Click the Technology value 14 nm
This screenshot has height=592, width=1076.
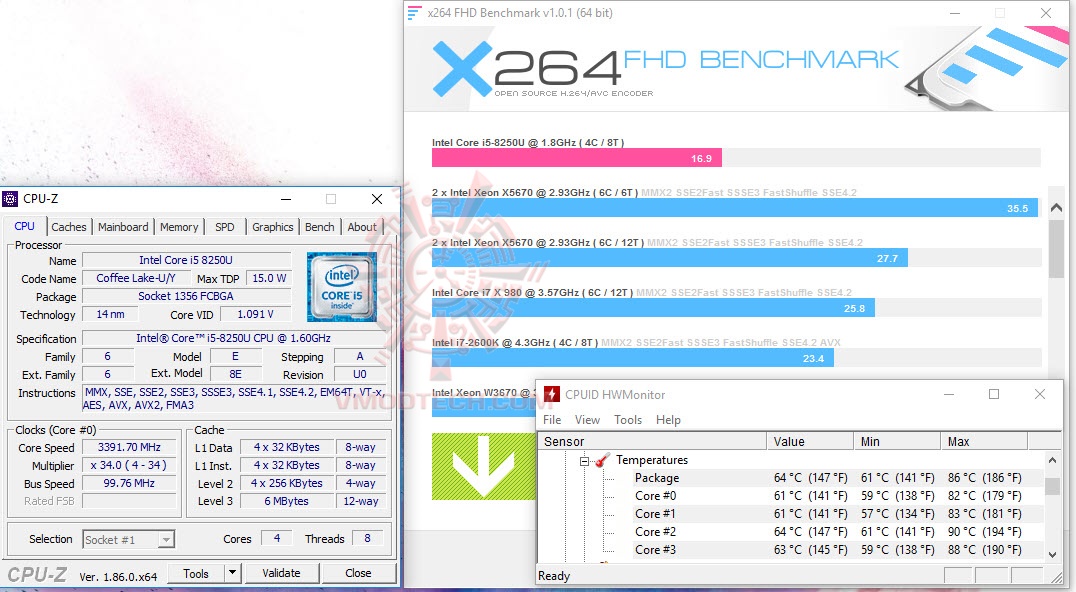click(110, 314)
